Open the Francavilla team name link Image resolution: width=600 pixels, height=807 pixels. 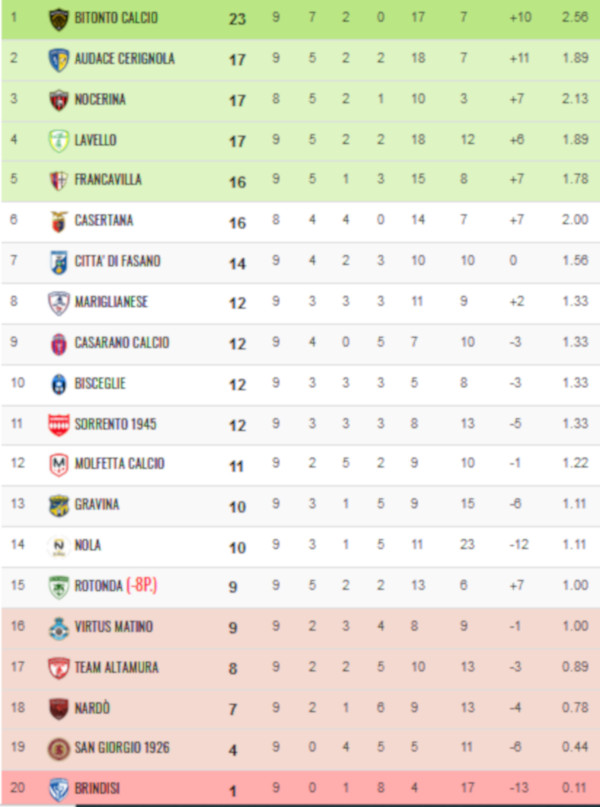108,180
